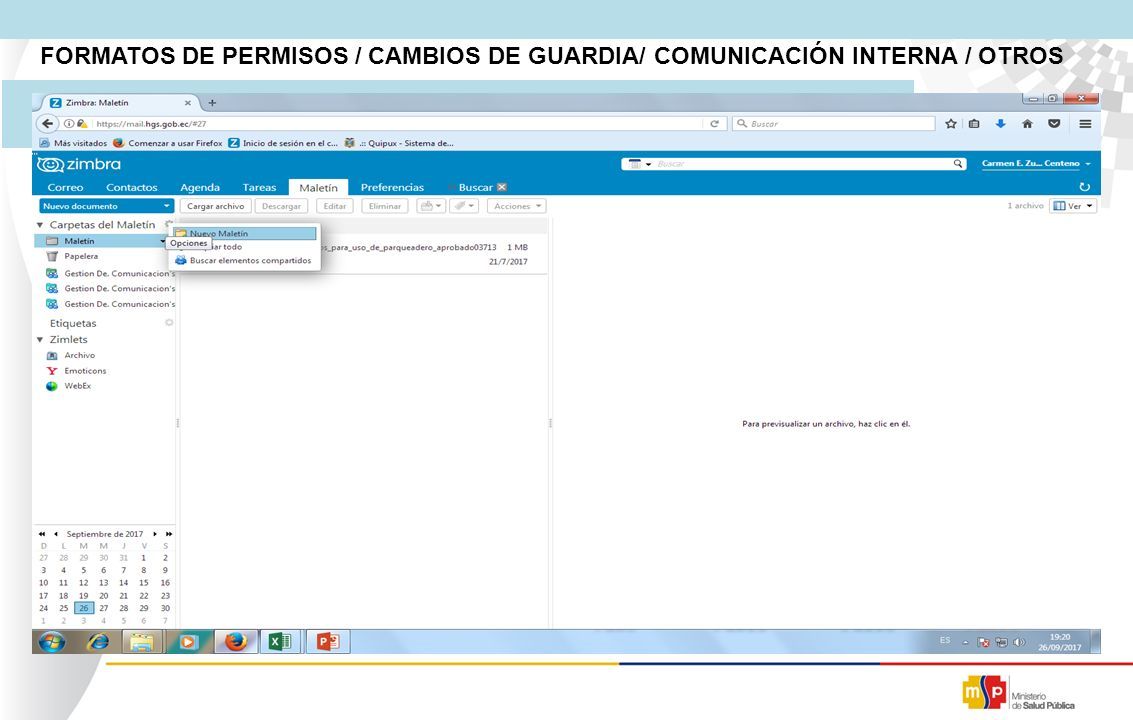The height and width of the screenshot is (720, 1133).
Task: Open the Maletín folder dropdown arrow
Action: click(163, 241)
